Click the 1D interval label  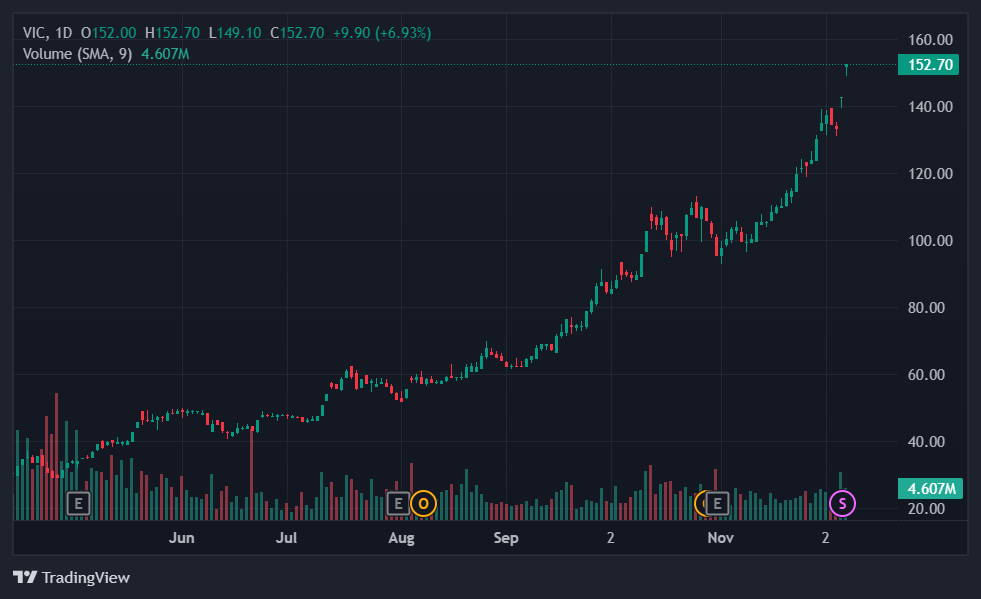[63, 33]
